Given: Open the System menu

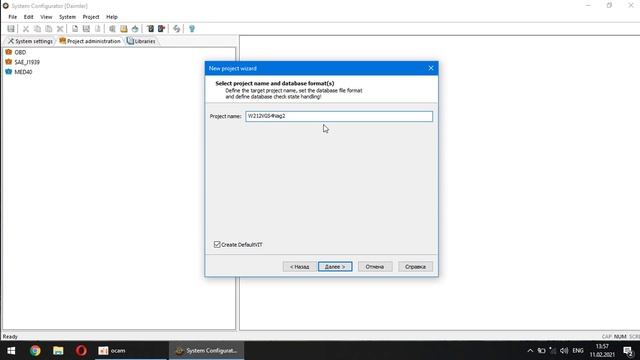Looking at the screenshot, I should [x=67, y=17].
